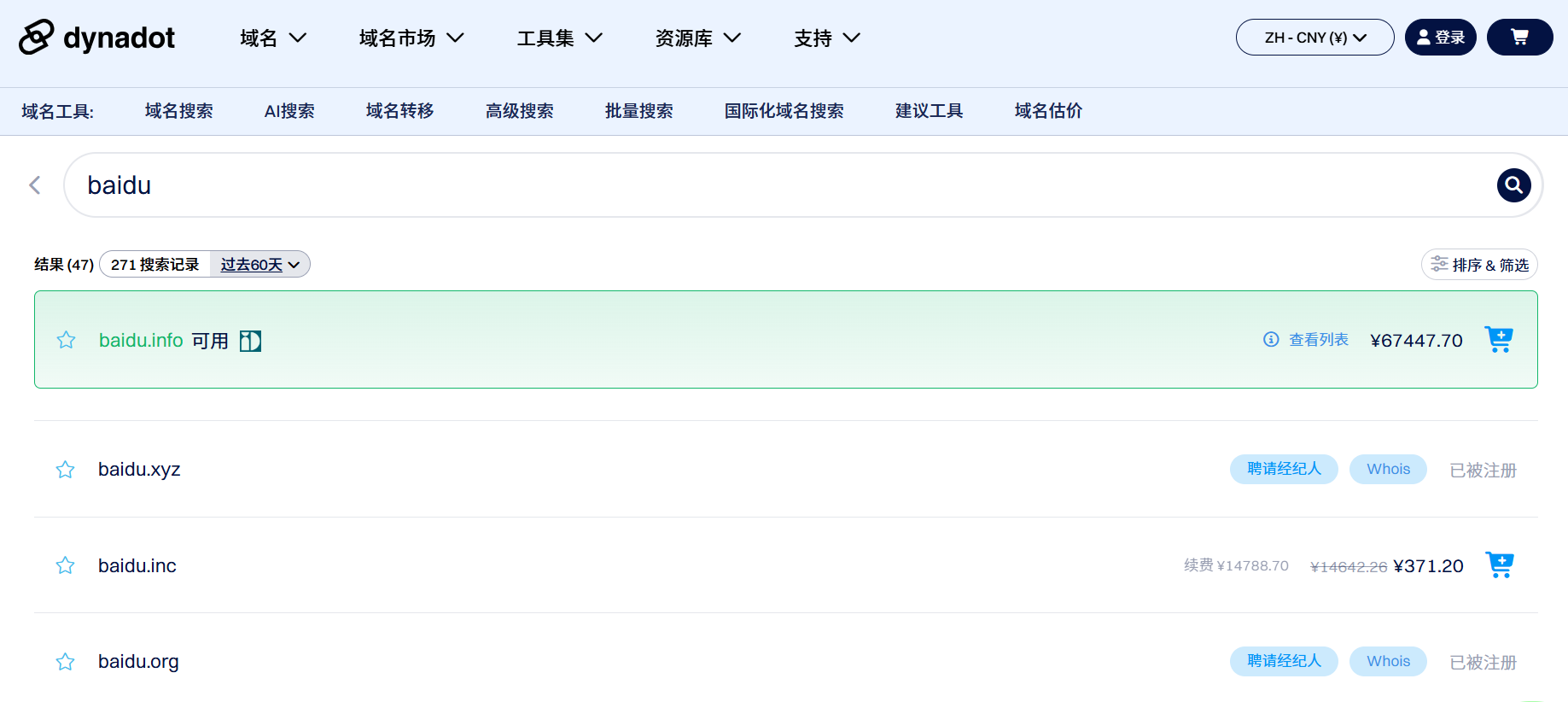Expand the 支持 menu
Screen dimensions: 1568x702
pyautogui.click(x=826, y=38)
